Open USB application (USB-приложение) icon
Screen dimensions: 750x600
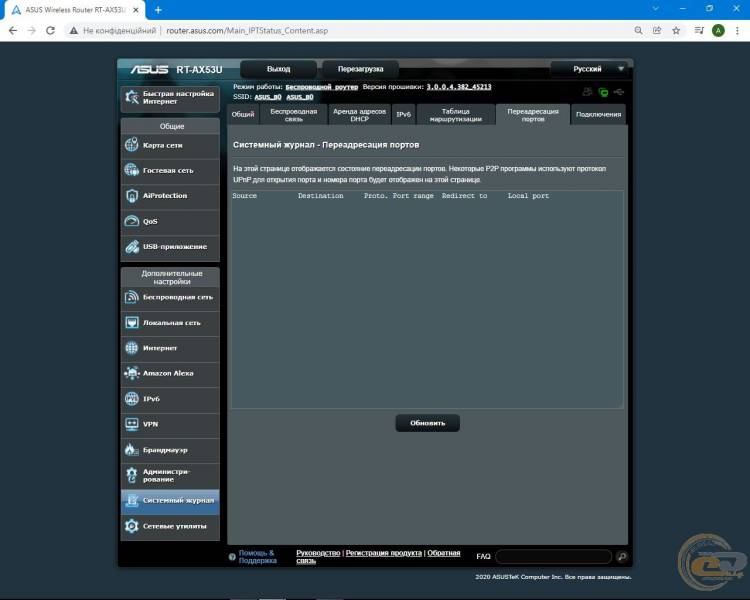click(x=132, y=246)
